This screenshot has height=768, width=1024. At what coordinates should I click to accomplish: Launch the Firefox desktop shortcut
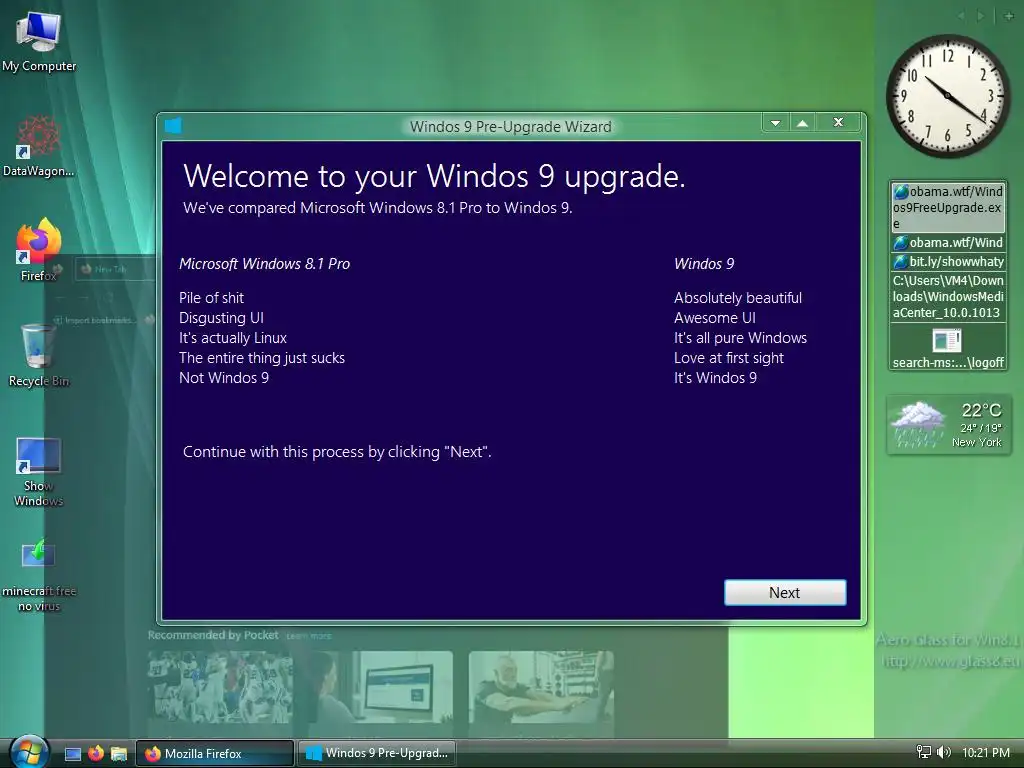pos(39,250)
